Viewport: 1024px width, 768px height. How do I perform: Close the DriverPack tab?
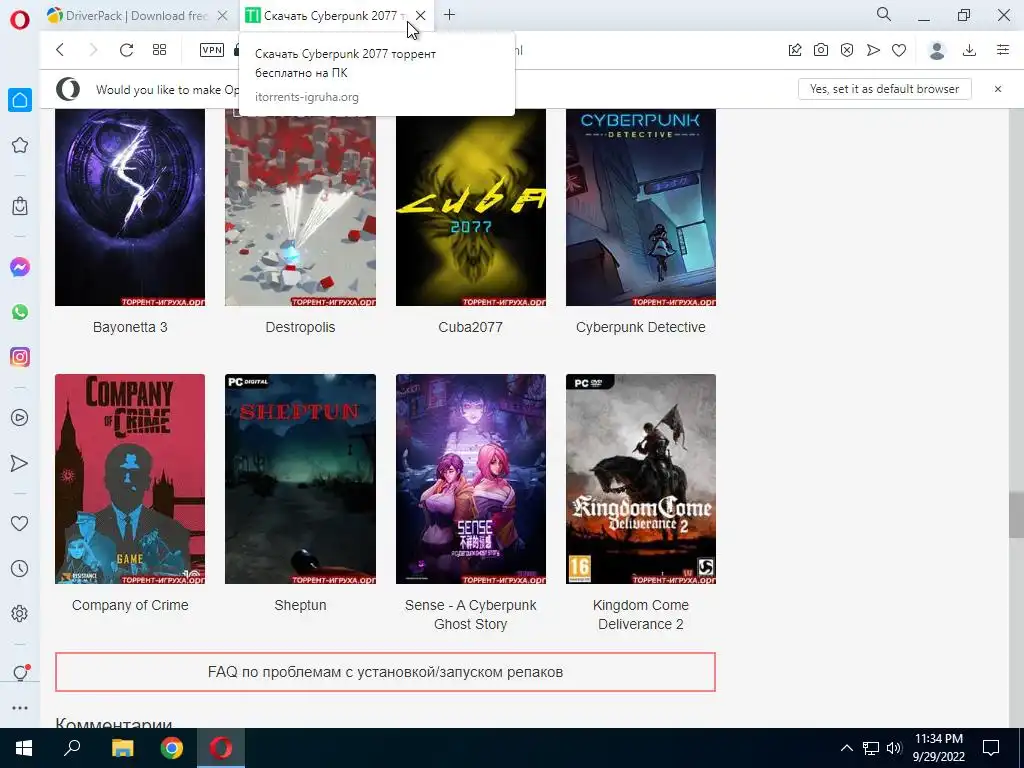pyautogui.click(x=223, y=16)
